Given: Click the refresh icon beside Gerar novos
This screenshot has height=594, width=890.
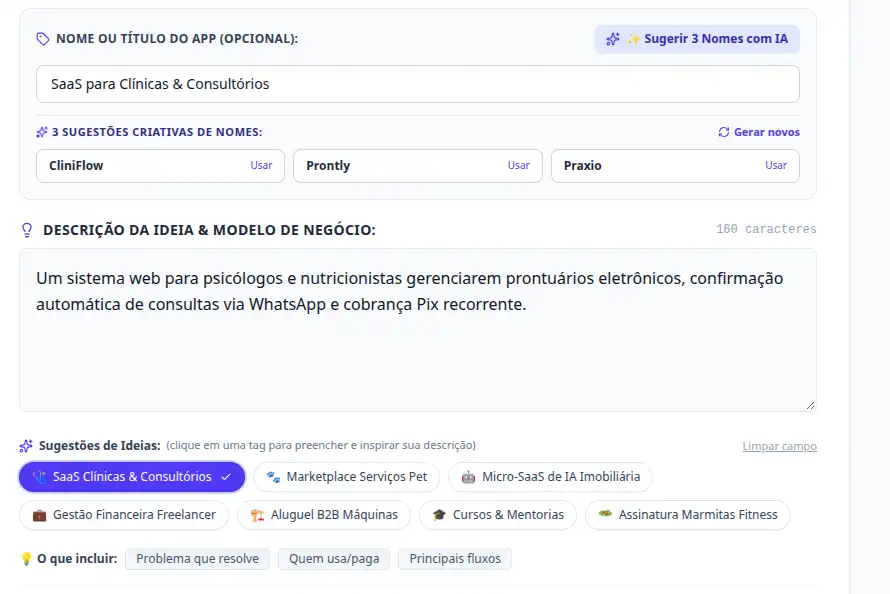Looking at the screenshot, I should coord(724,132).
